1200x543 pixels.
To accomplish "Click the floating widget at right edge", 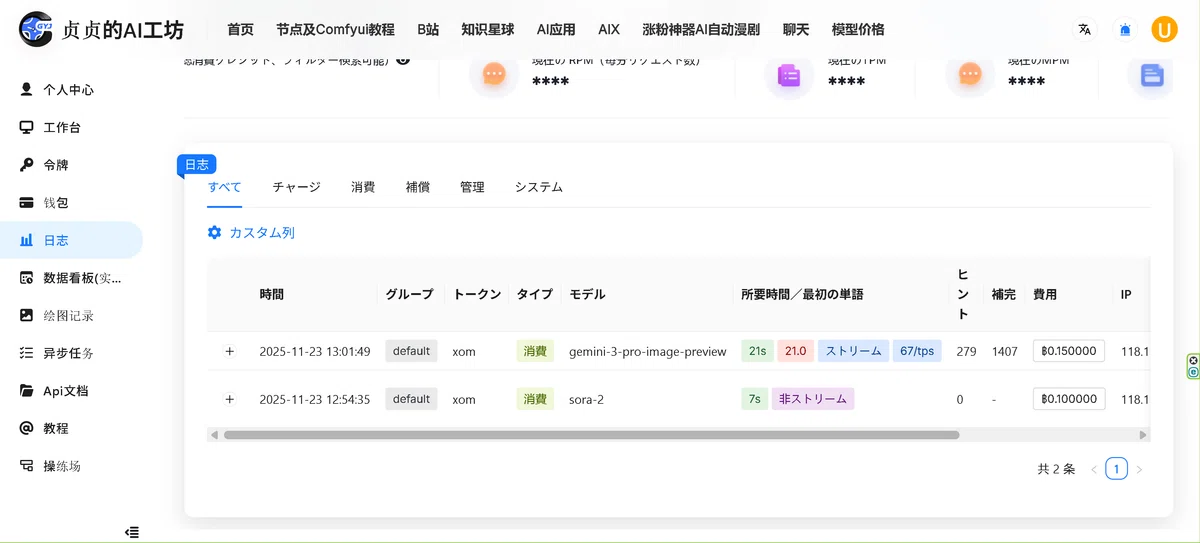I will 1193,366.
